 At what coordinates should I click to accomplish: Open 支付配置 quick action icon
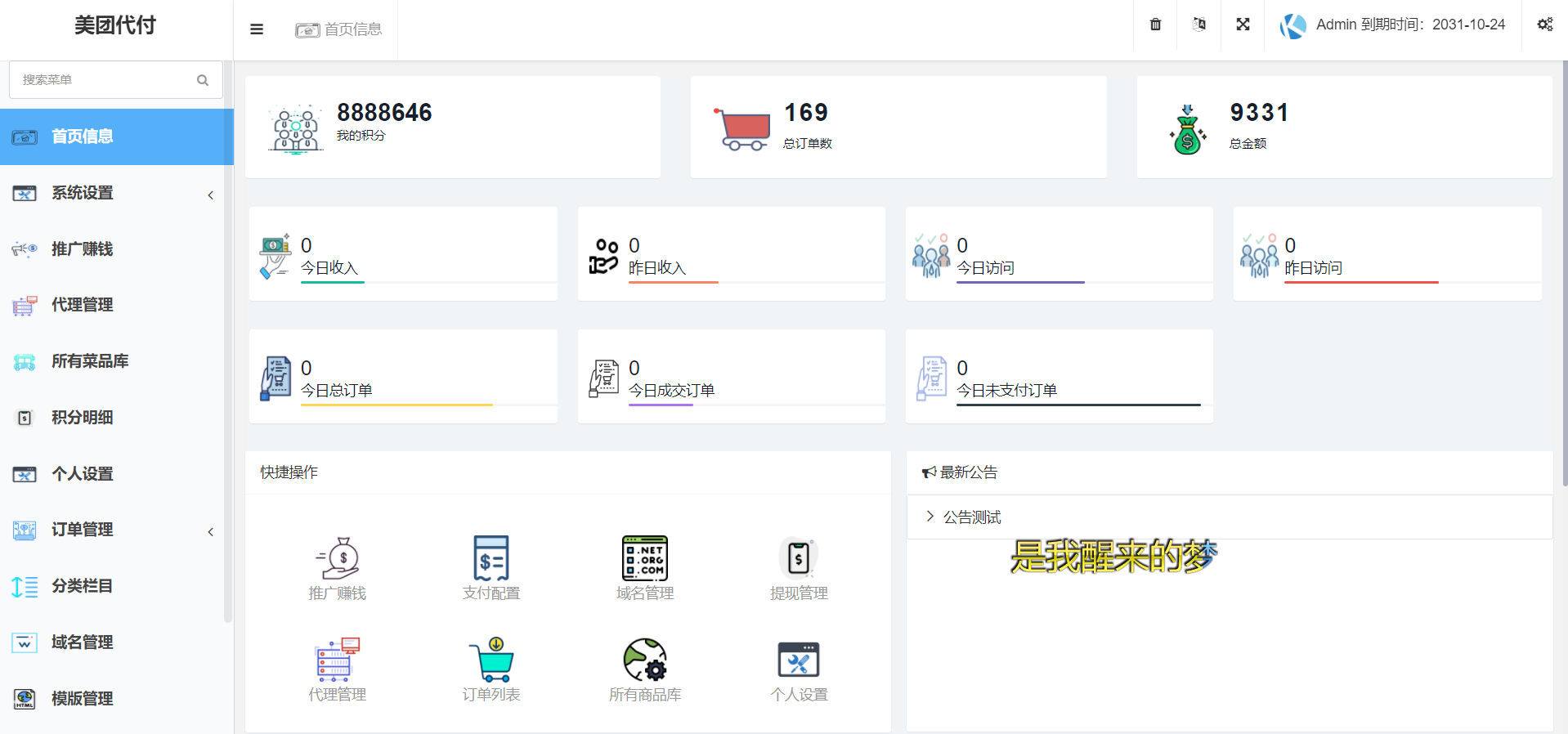(x=491, y=559)
